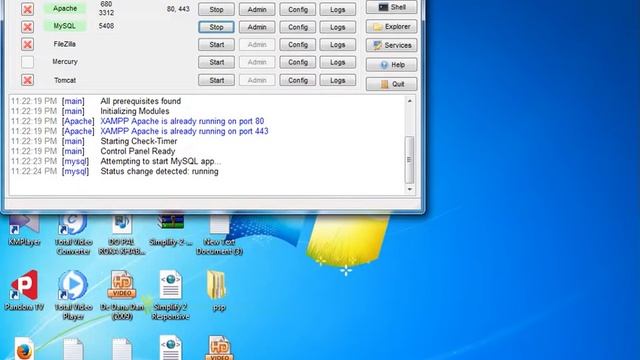
Task: Click the Apache ports value 80, 443
Action: [x=178, y=9]
